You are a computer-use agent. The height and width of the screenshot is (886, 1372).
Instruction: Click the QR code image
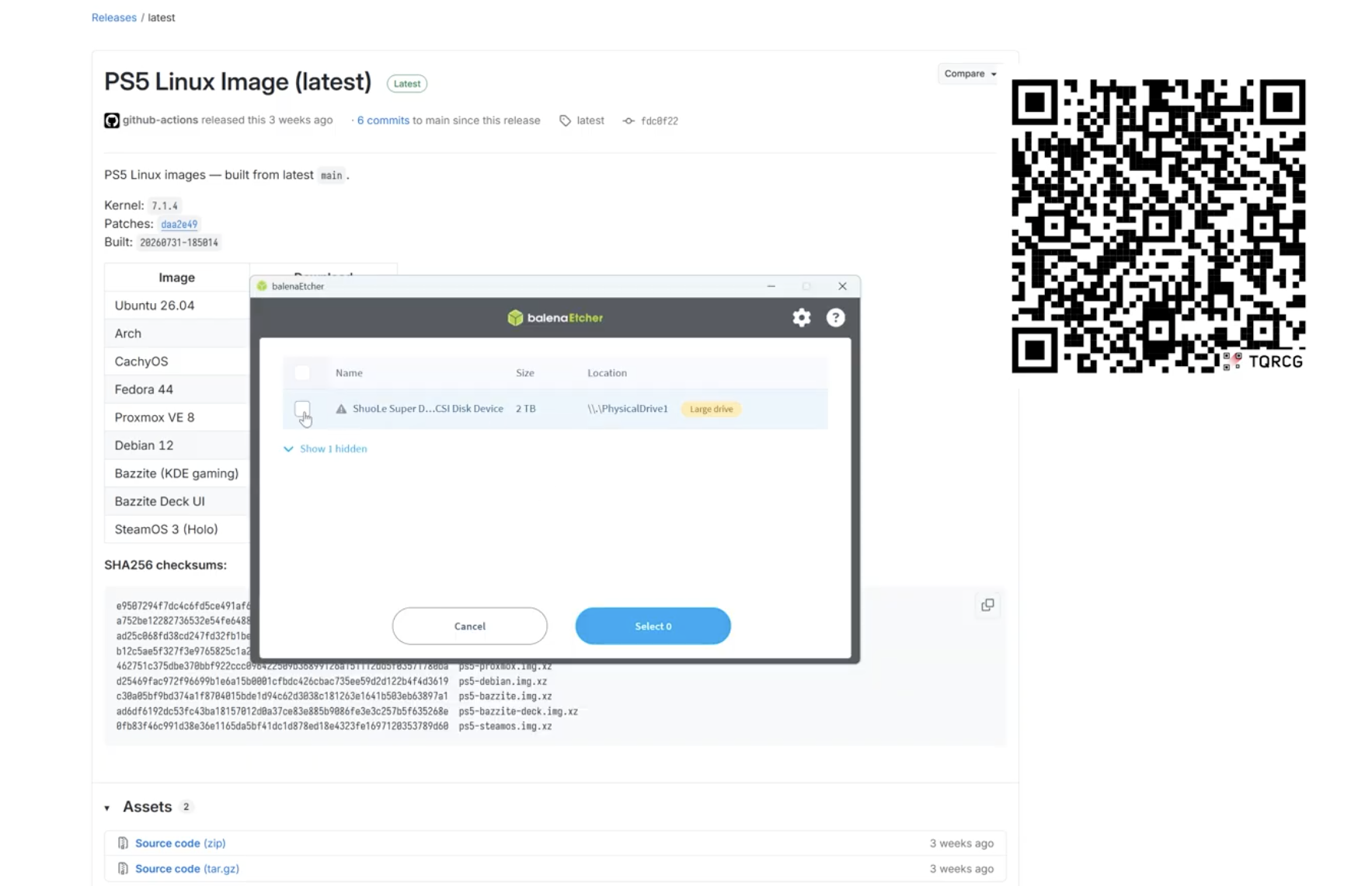[x=1158, y=226]
